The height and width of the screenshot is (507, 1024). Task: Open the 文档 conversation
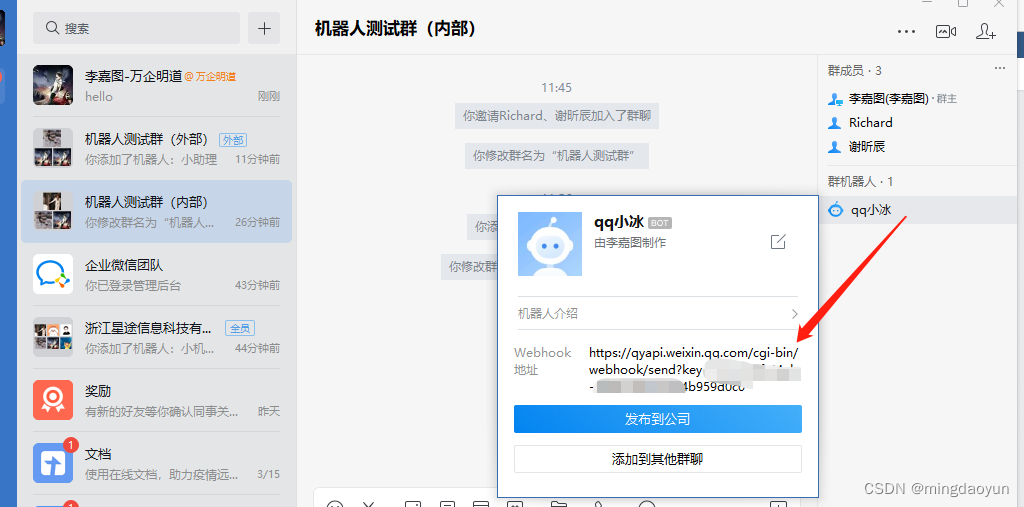[157, 463]
